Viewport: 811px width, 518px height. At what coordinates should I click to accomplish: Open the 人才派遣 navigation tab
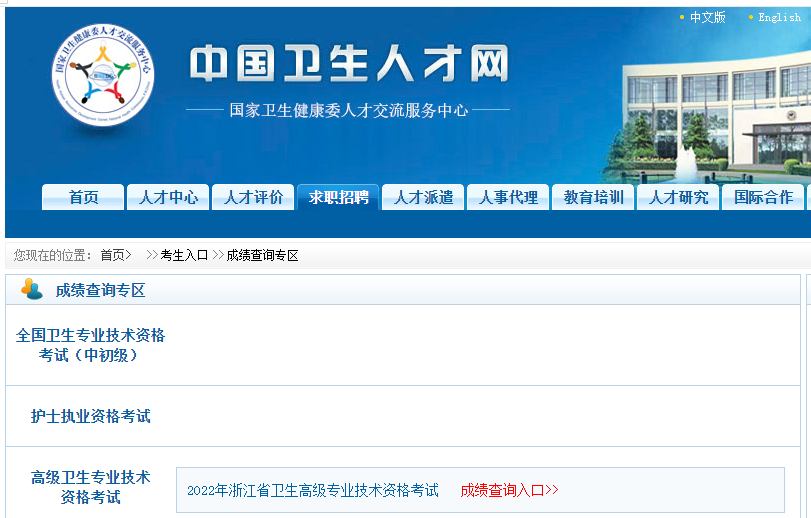tap(423, 197)
